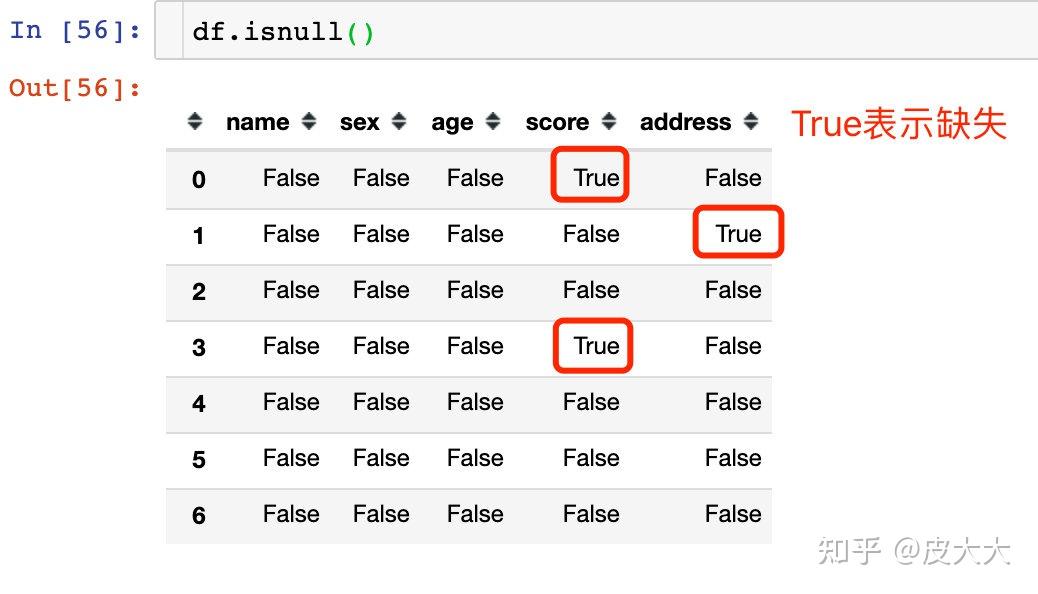
Task: Sort by the age column arrow icon
Action: 493,121
